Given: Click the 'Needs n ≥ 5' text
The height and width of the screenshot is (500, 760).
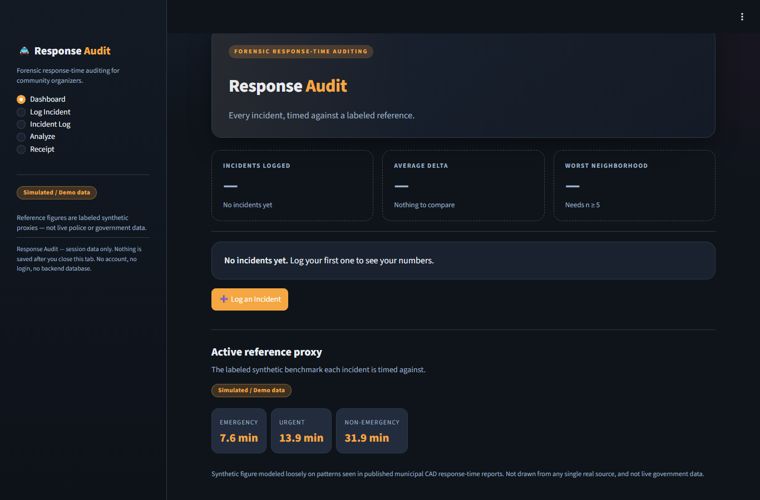Looking at the screenshot, I should (x=582, y=205).
